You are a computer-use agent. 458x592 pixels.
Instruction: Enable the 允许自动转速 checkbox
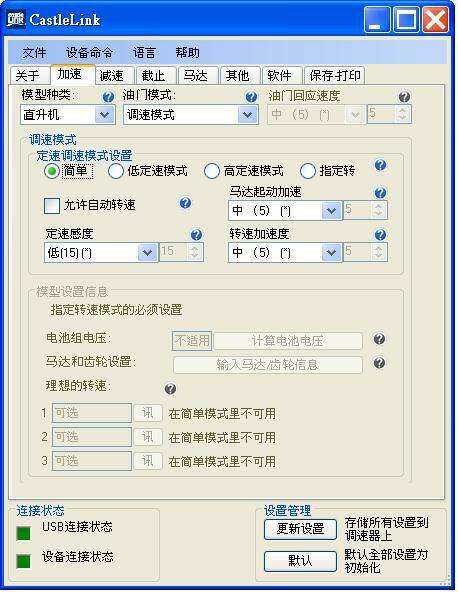click(x=52, y=206)
